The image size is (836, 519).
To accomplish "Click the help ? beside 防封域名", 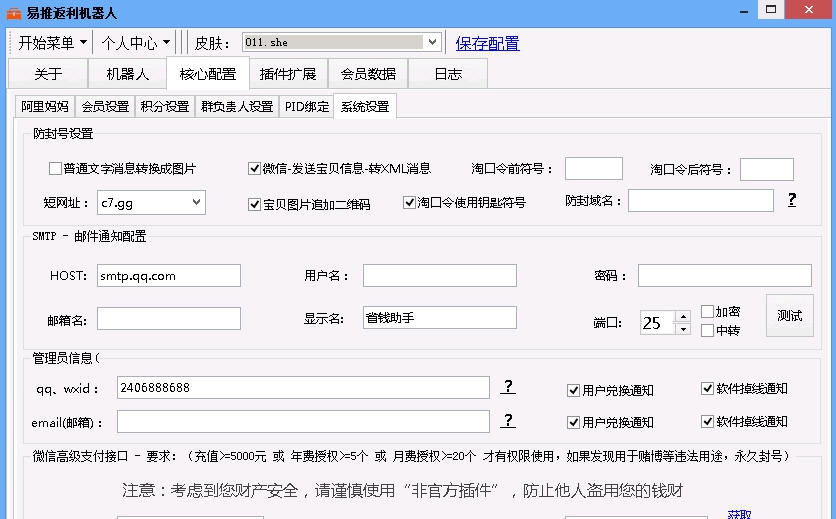I will [x=792, y=199].
